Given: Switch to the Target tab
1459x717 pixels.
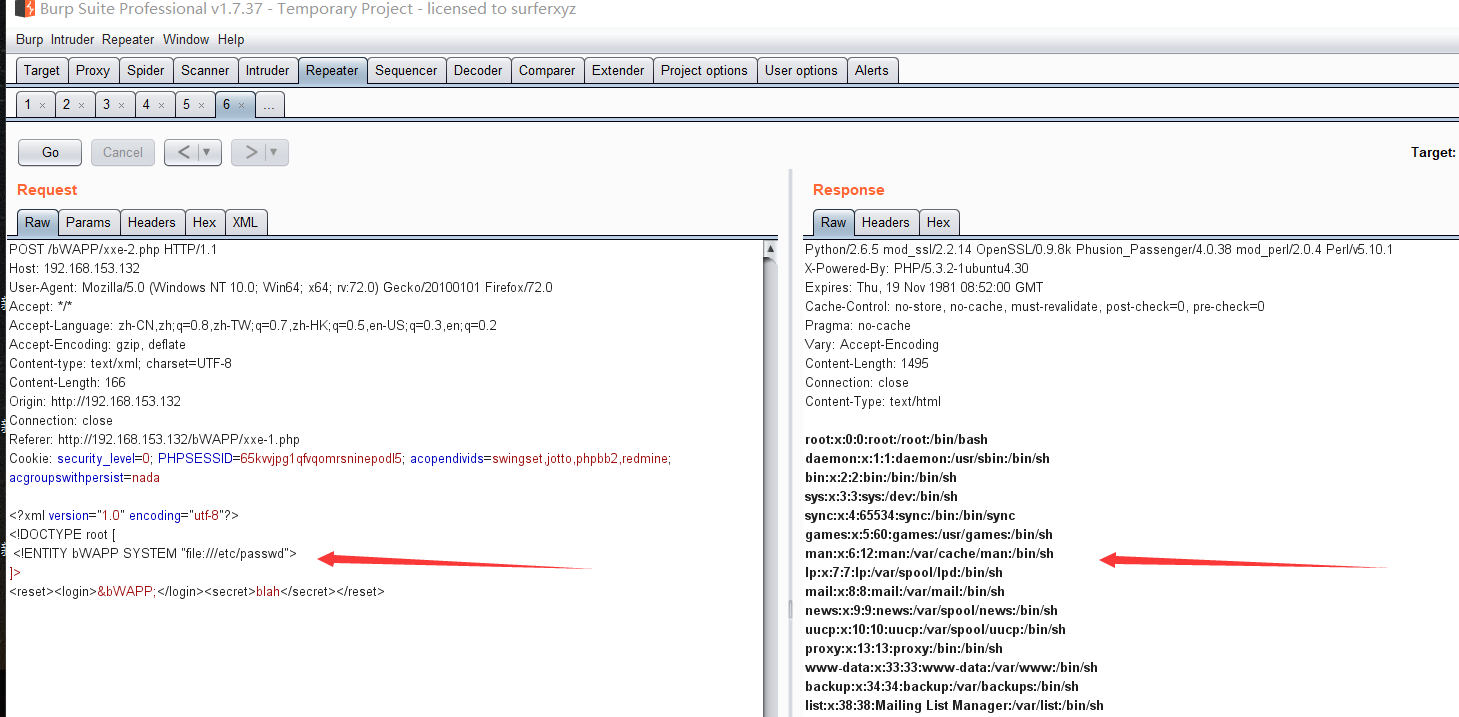Looking at the screenshot, I should tap(42, 71).
